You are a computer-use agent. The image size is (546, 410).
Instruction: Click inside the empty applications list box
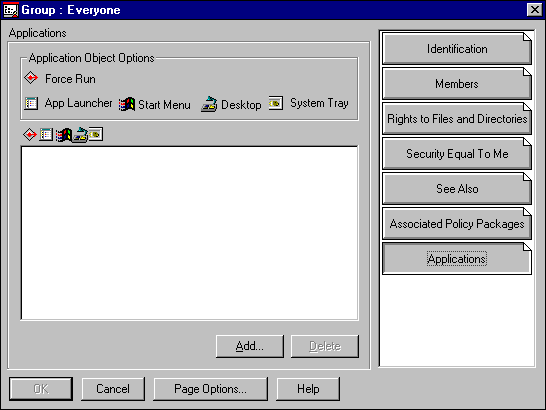pyautogui.click(x=189, y=233)
